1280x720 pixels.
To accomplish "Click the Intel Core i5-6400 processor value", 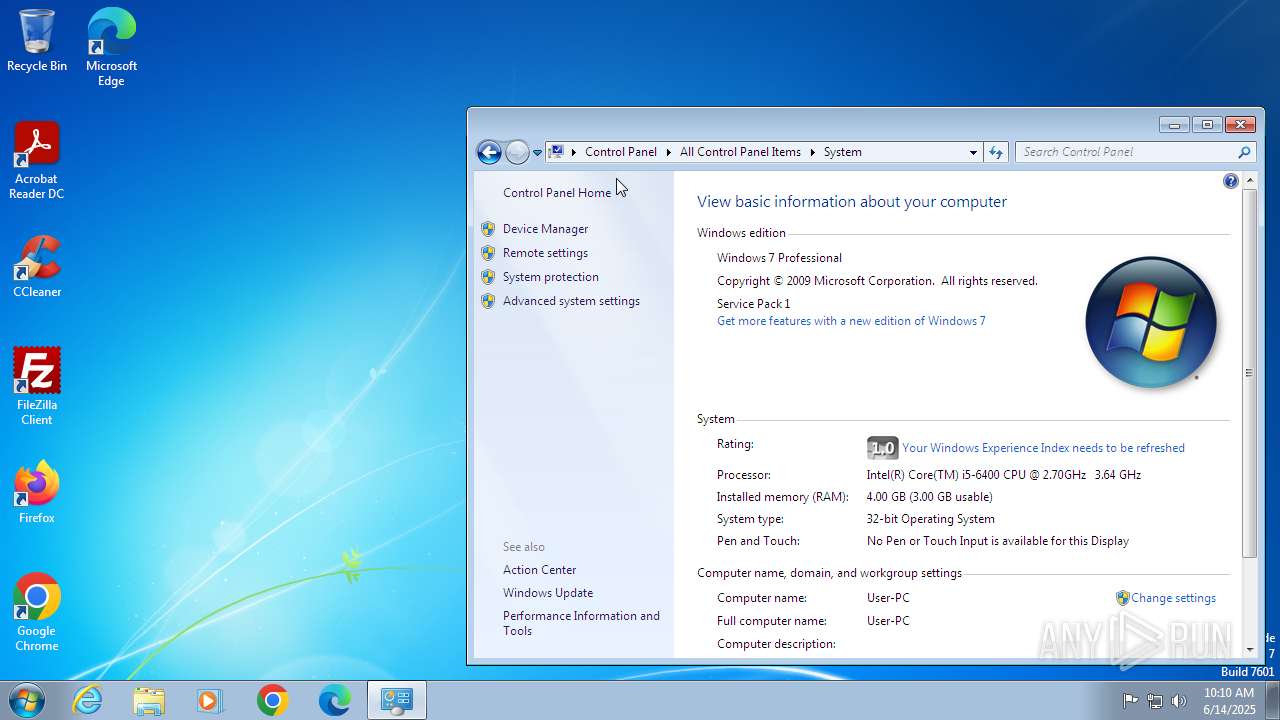I will coord(1003,475).
